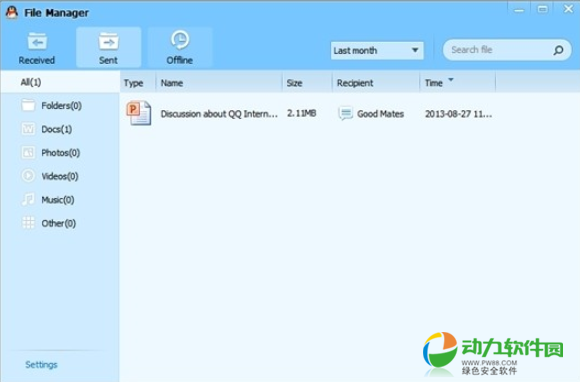Click the Good Mates chat icon
This screenshot has height=382, width=580.
[x=345, y=113]
